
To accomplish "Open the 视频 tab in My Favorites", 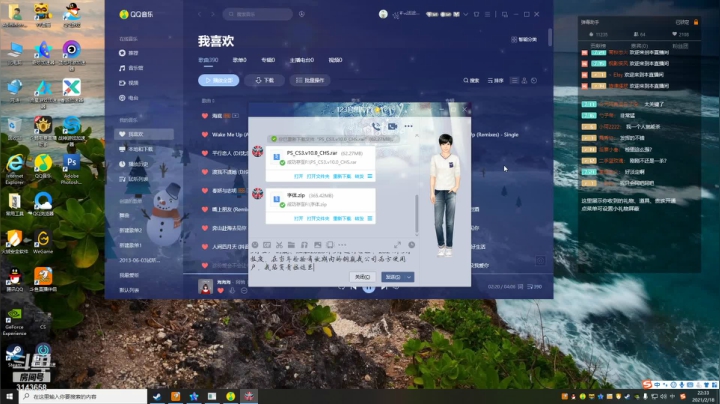I will (x=335, y=60).
